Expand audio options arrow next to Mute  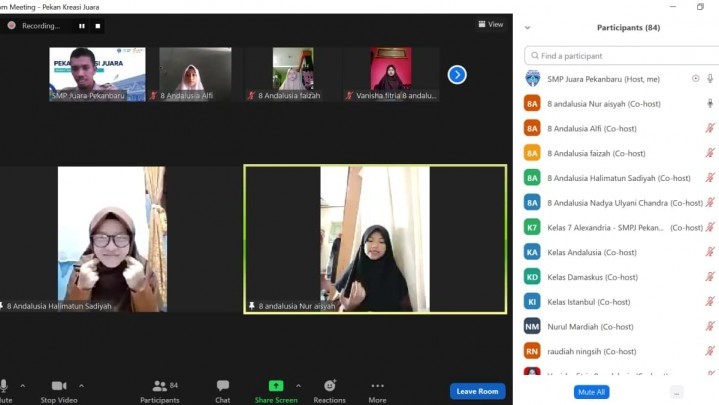(x=22, y=386)
